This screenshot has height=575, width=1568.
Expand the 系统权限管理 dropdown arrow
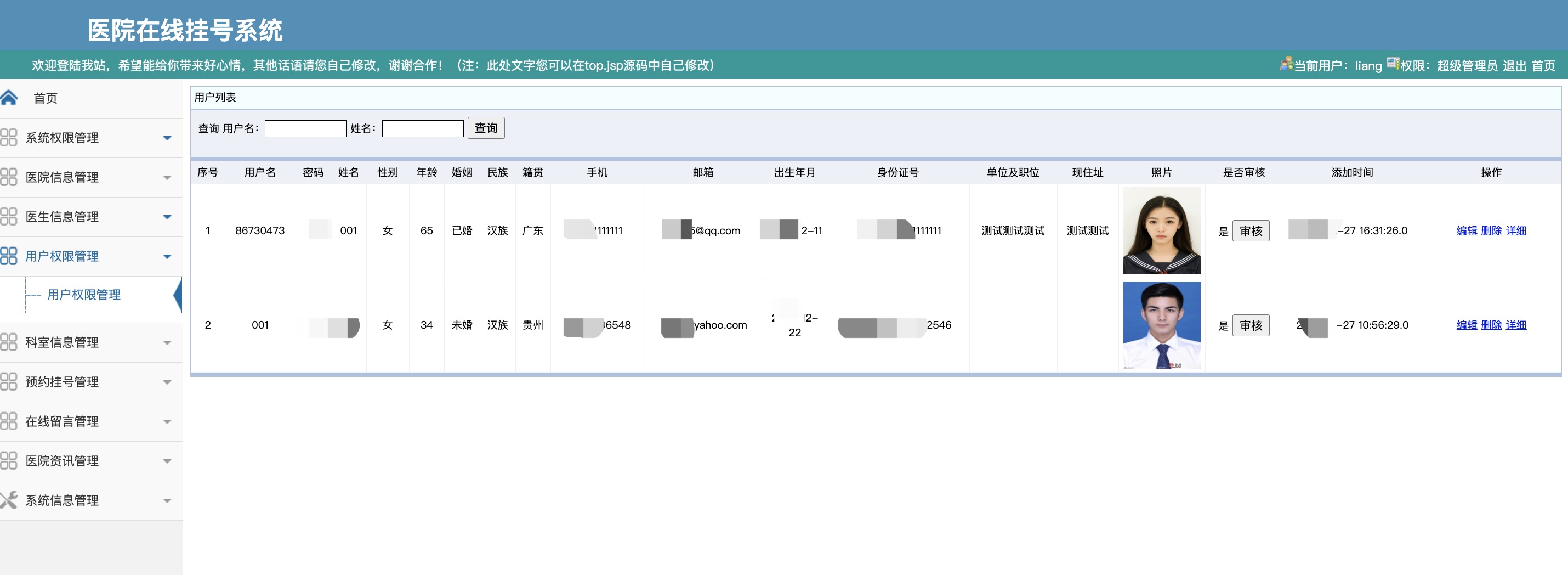pyautogui.click(x=167, y=138)
